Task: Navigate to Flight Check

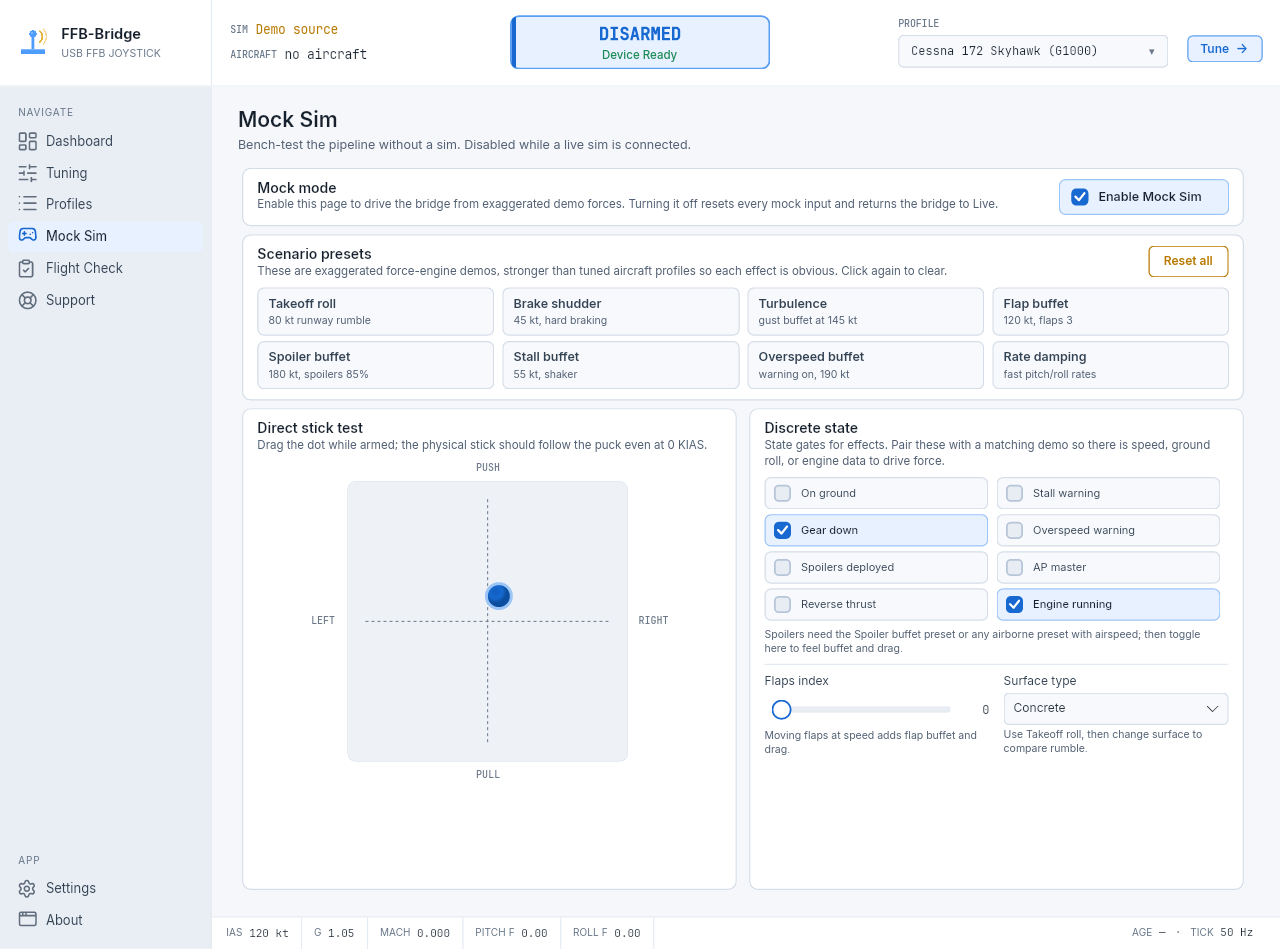Action: pos(105,268)
